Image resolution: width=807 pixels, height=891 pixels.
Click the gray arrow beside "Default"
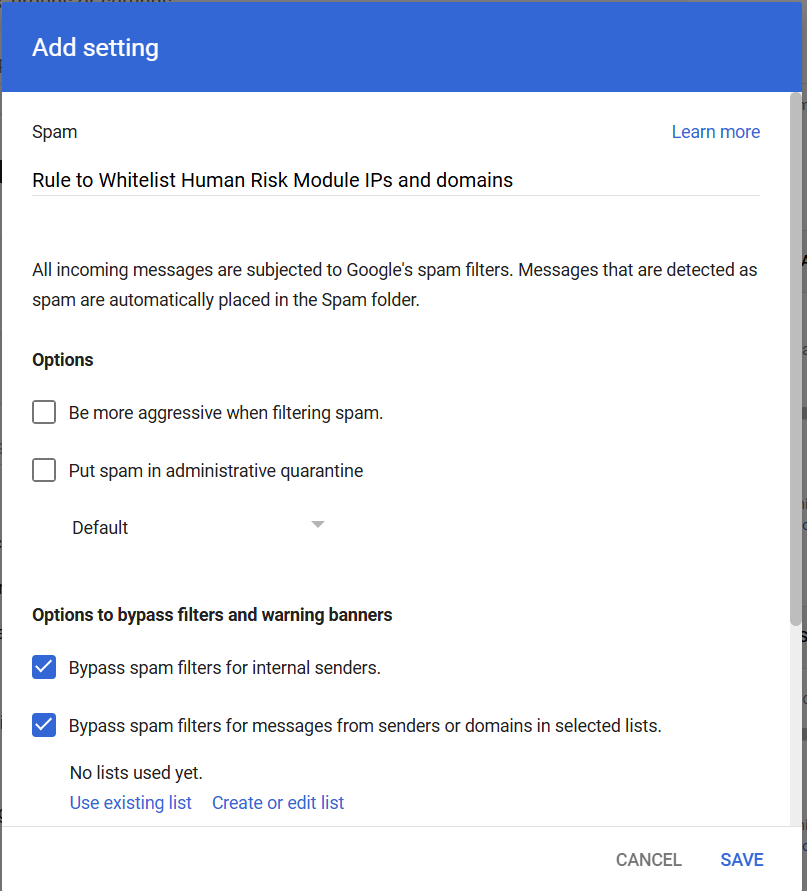(x=318, y=524)
